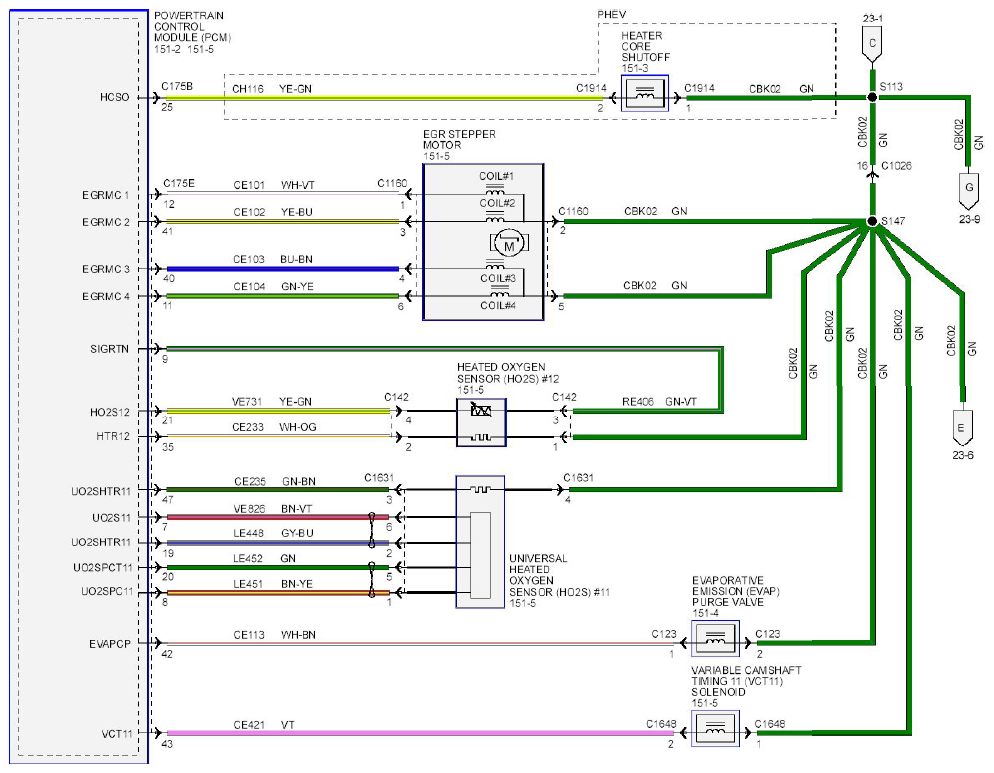Click the EGR Stepper Motor title
This screenshot has height=773, width=994.
pyautogui.click(x=459, y=140)
